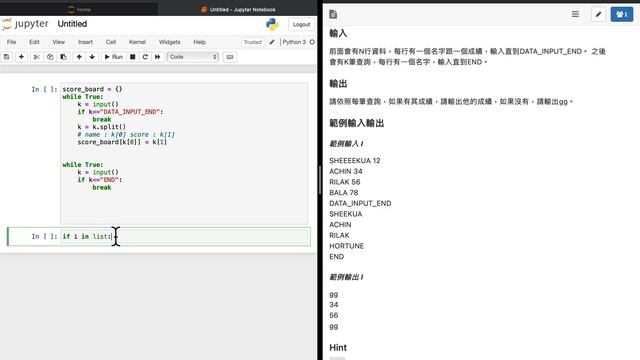Switch to the Home browser tab

79,9
